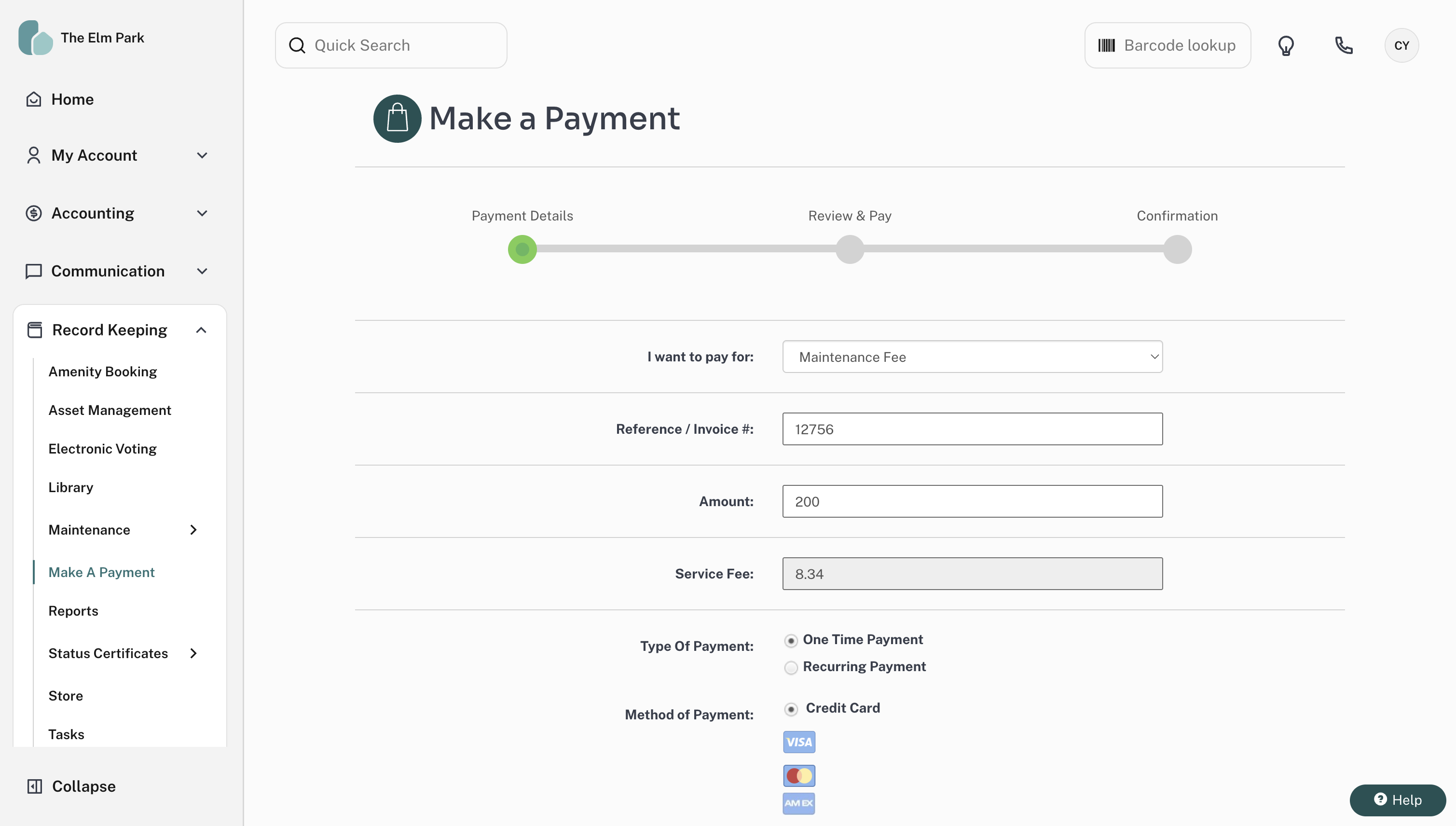The height and width of the screenshot is (826, 1456).
Task: Click the Amex card icon
Action: [798, 803]
